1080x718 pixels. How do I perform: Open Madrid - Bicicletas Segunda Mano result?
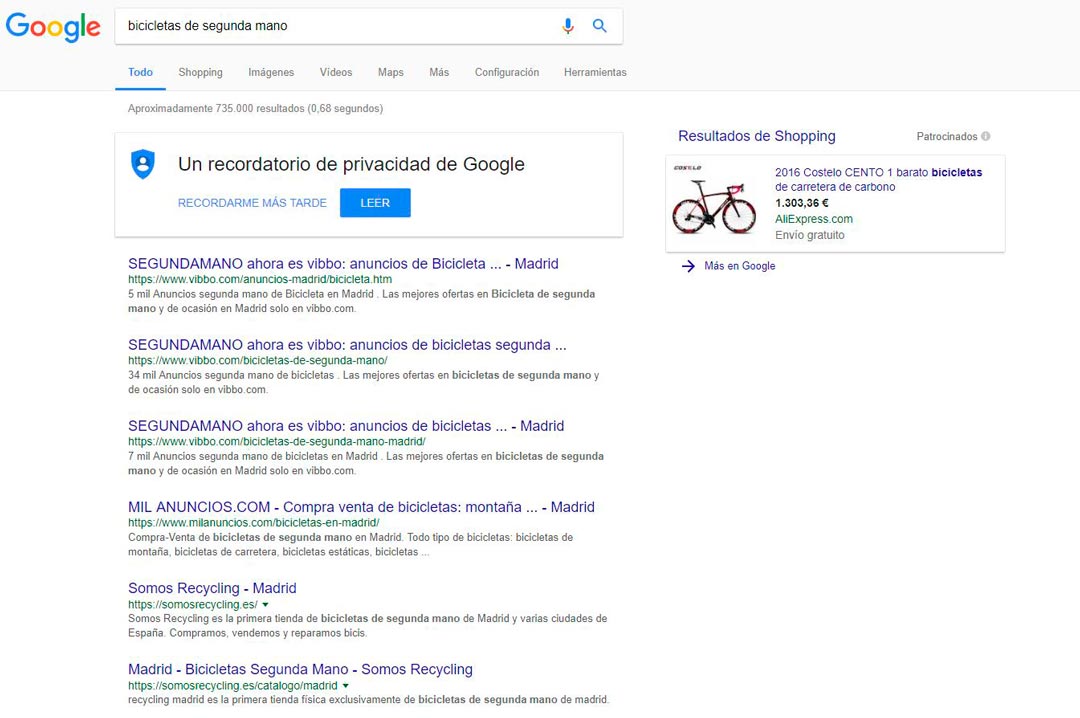click(300, 670)
